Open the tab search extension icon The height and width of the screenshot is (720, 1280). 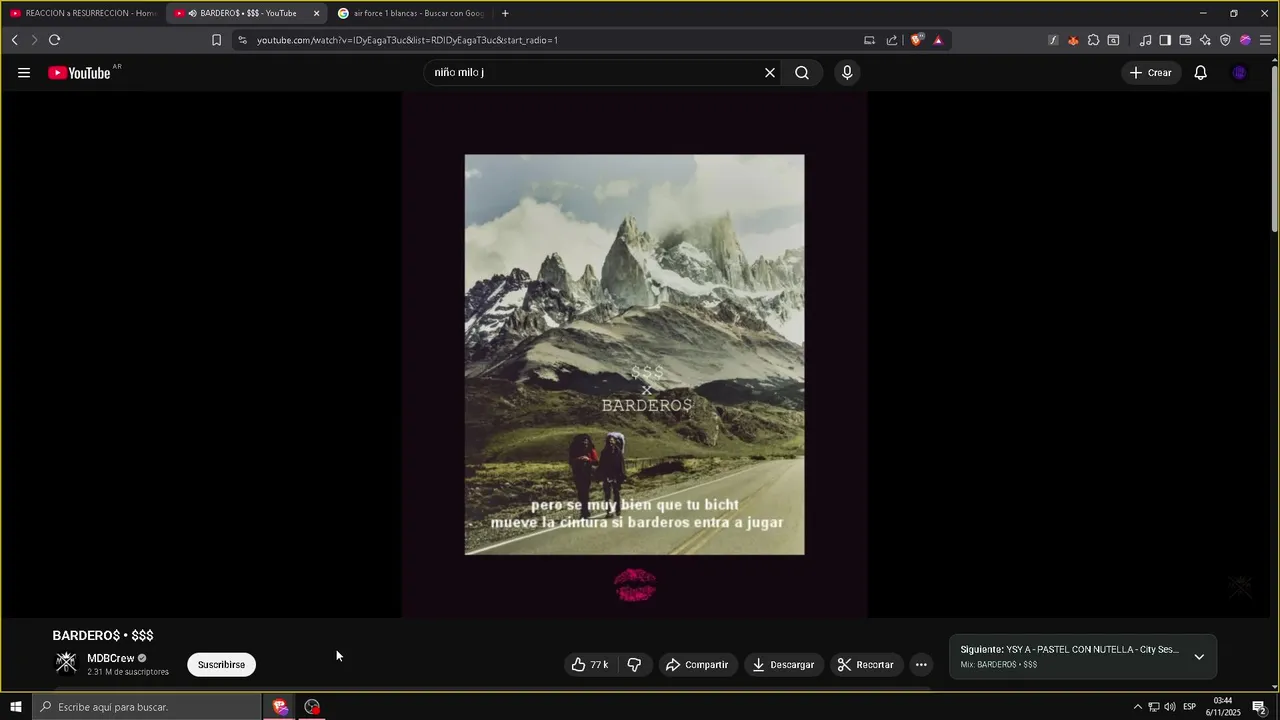[1113, 40]
